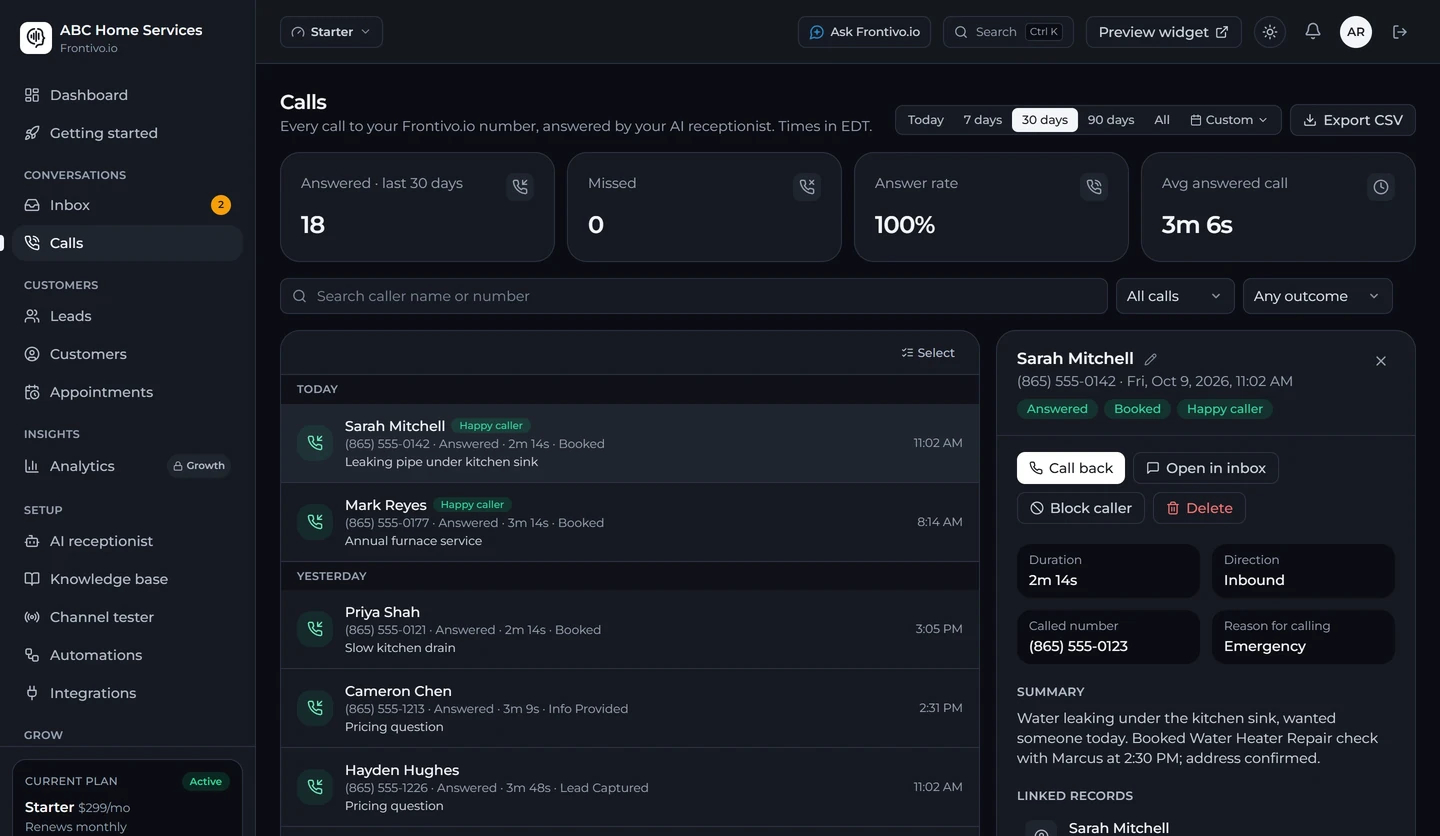Image resolution: width=1440 pixels, height=836 pixels.
Task: Open Analytics in the sidebar
Action: click(x=128, y=466)
